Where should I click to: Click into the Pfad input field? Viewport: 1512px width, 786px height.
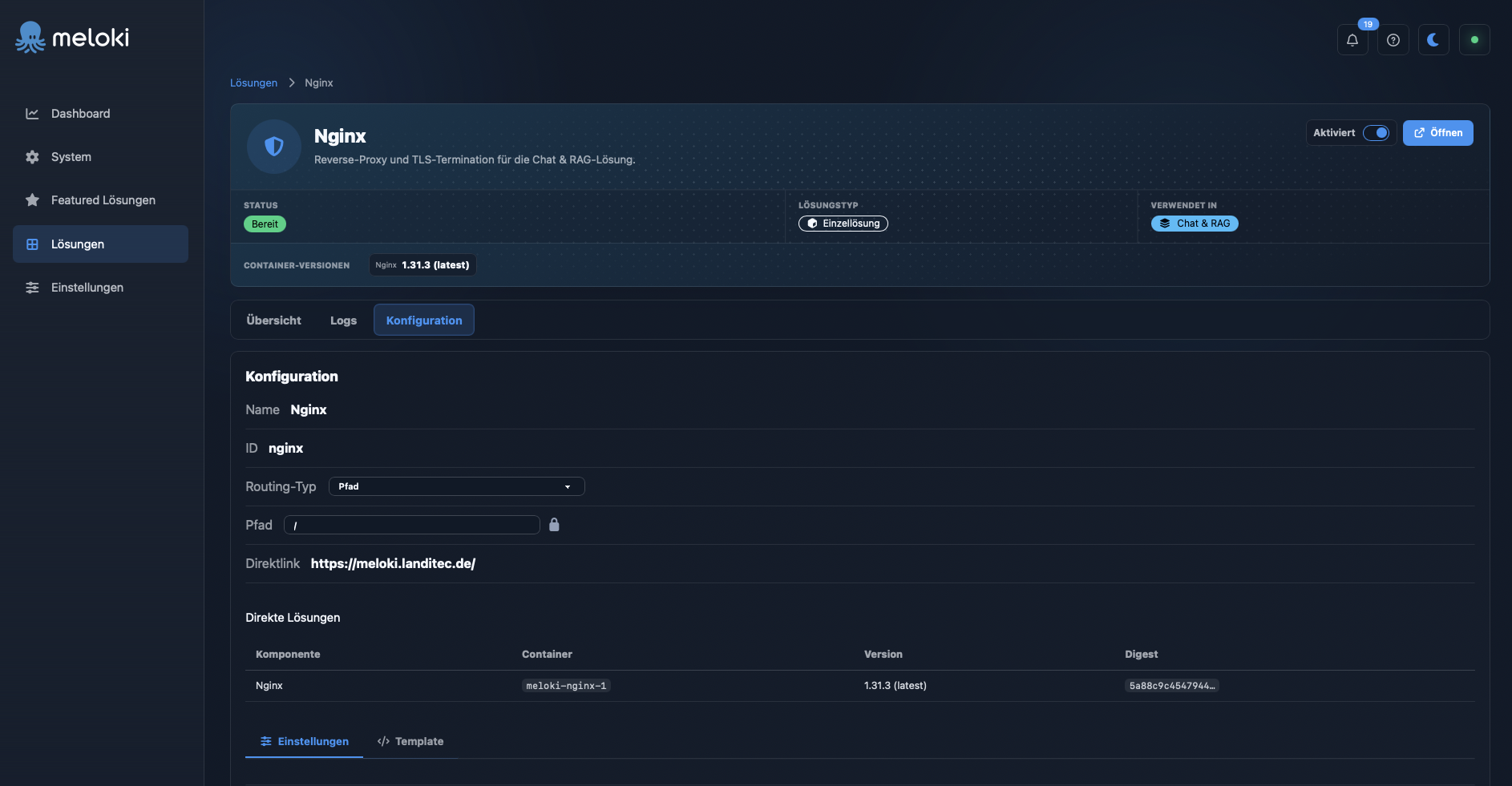[412, 525]
